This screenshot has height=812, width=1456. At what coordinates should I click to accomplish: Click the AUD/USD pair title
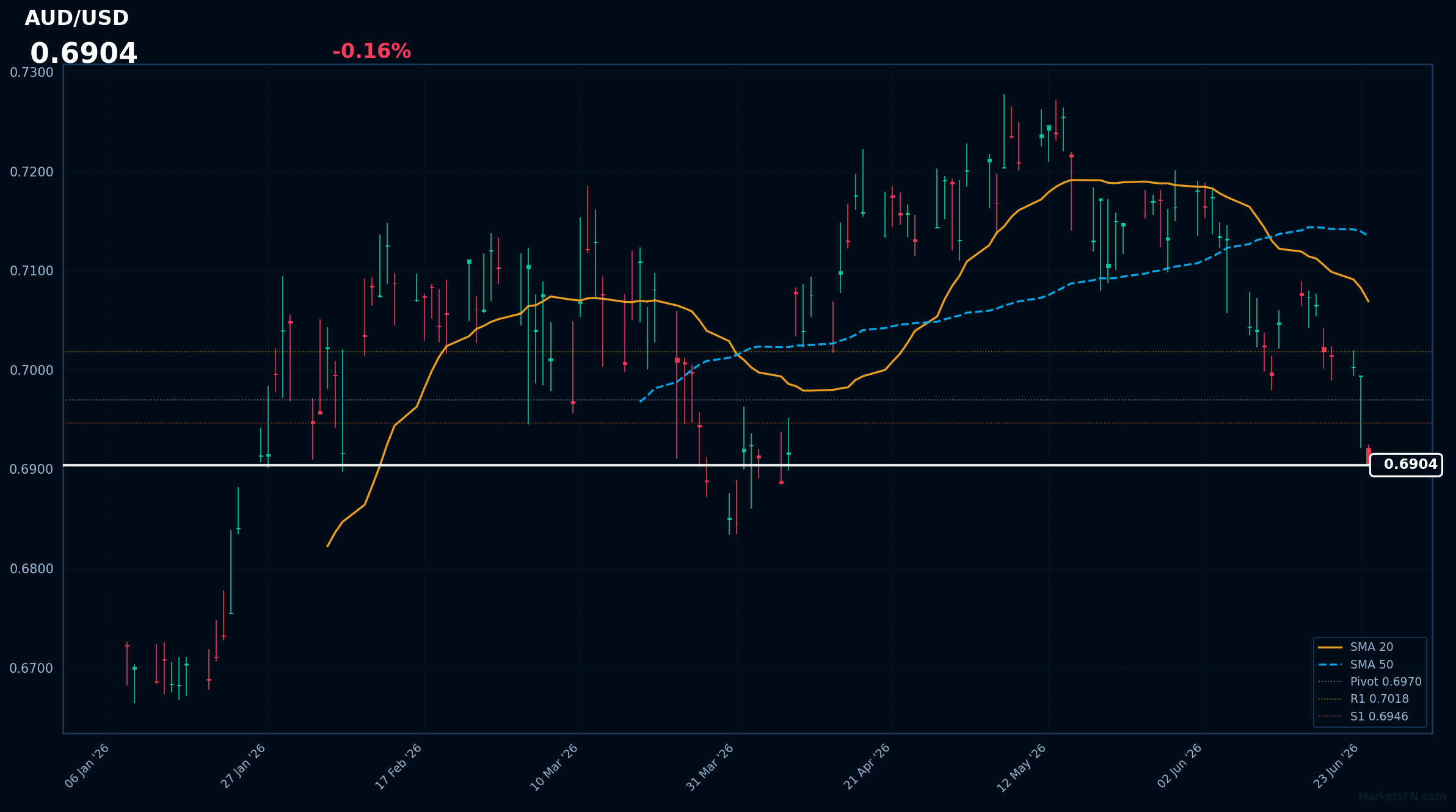click(x=76, y=18)
